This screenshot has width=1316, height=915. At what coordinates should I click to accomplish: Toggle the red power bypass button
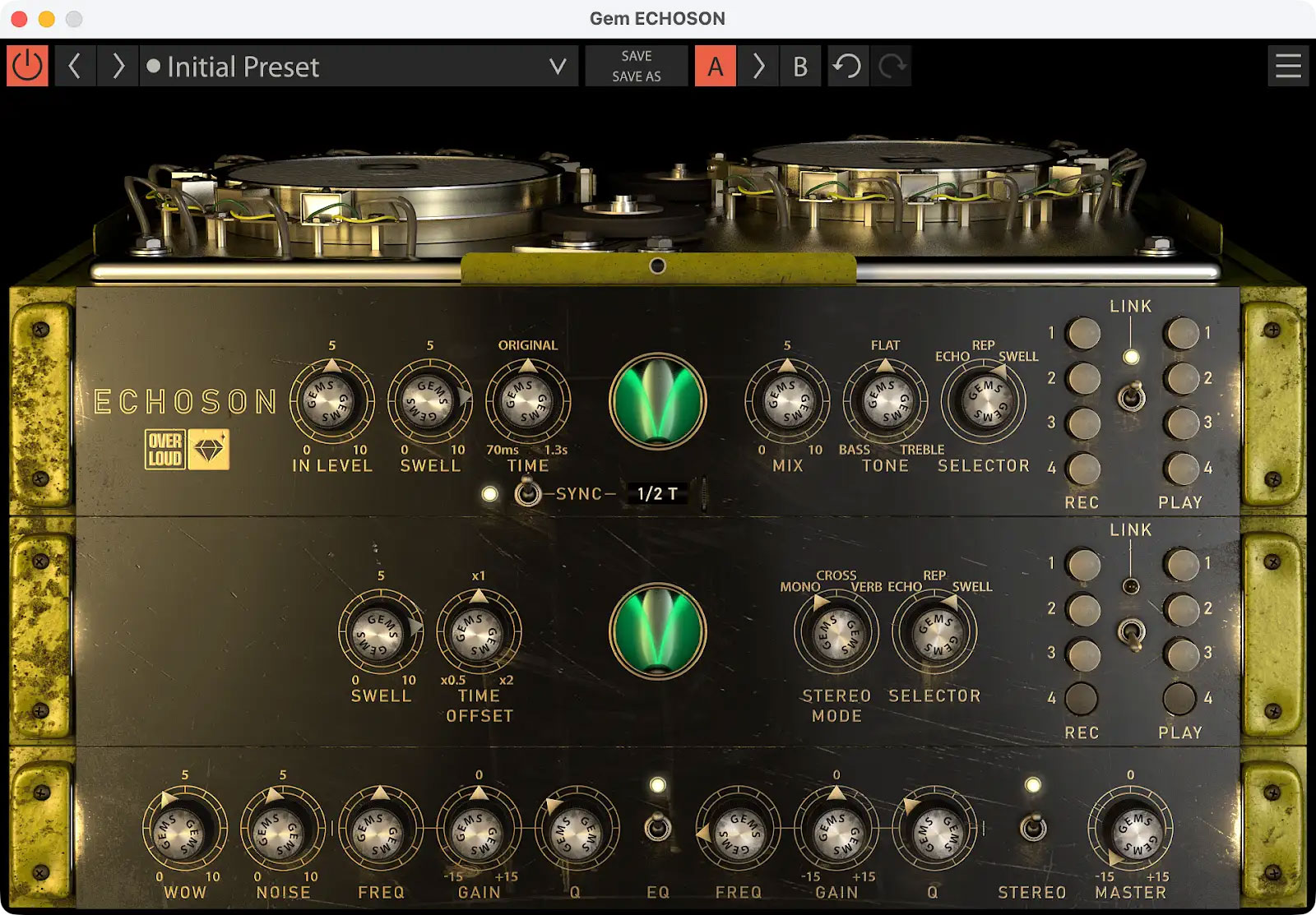pos(27,66)
